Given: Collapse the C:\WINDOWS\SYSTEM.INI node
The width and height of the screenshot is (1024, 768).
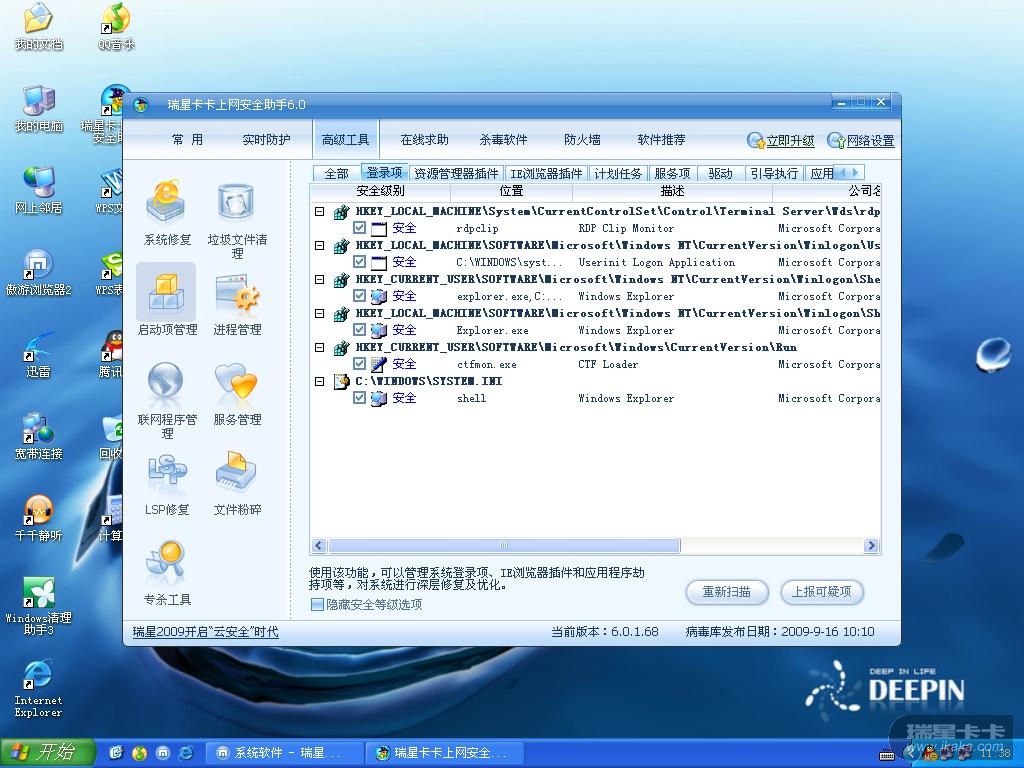Looking at the screenshot, I should click(x=319, y=381).
